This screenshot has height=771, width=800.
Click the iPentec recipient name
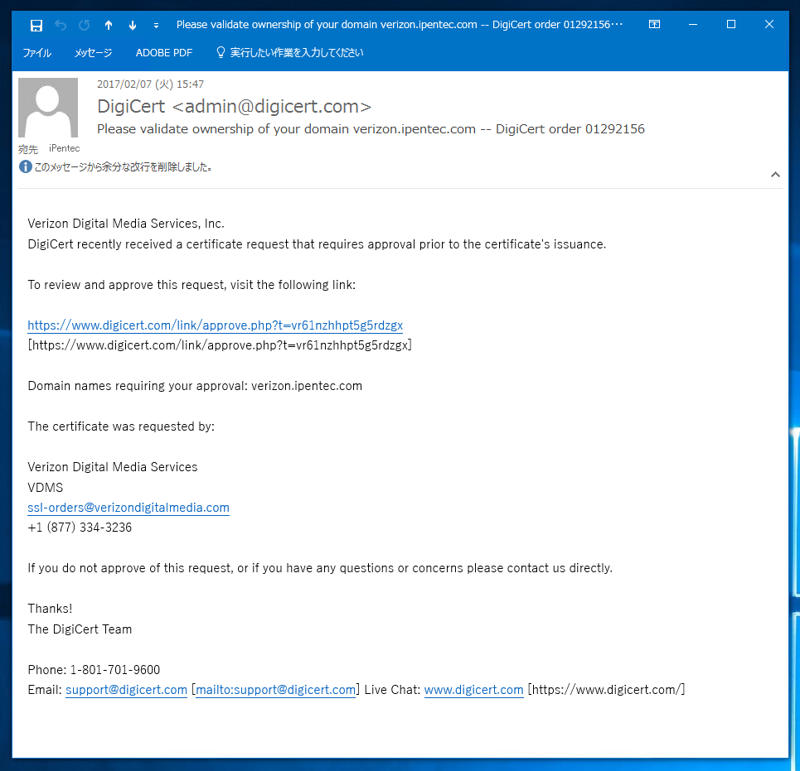tap(64, 148)
